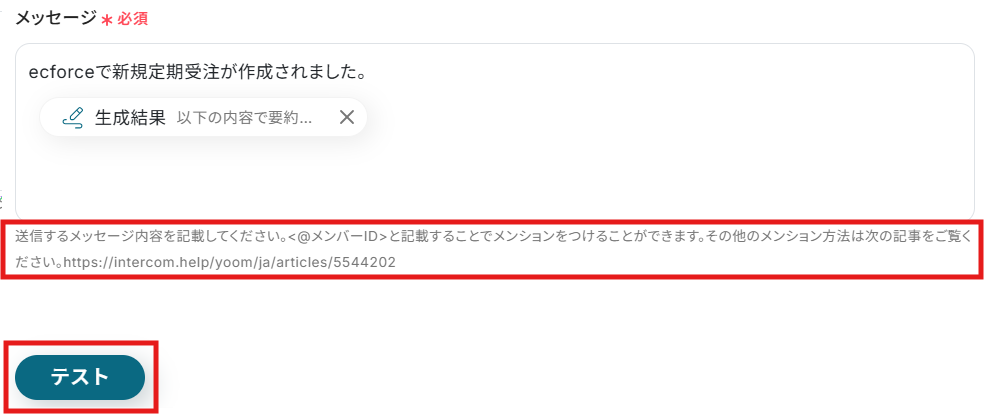
Task: Select the 生成結果 label in the chip
Action: [130, 118]
